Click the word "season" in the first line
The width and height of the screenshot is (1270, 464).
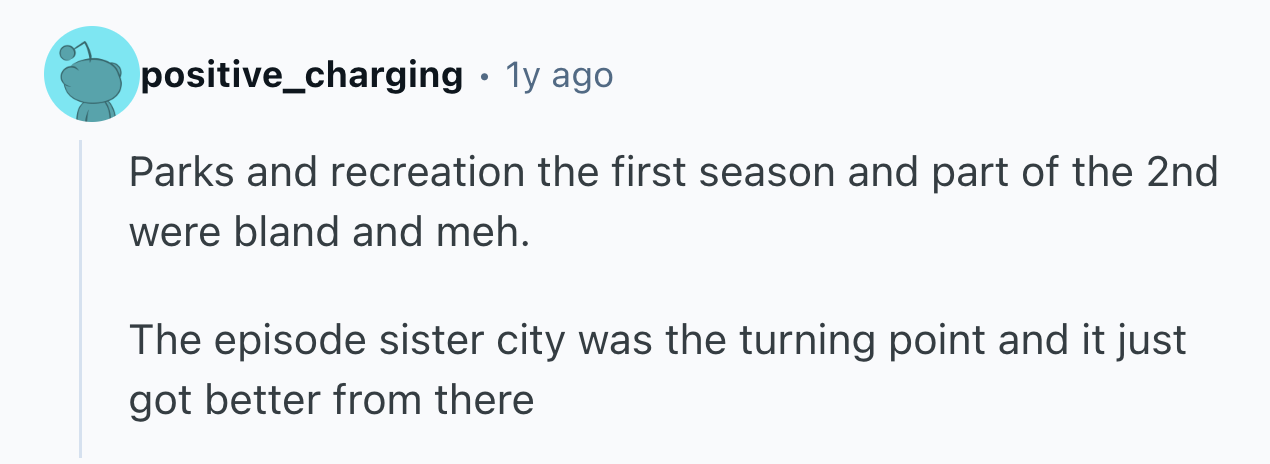click(761, 174)
